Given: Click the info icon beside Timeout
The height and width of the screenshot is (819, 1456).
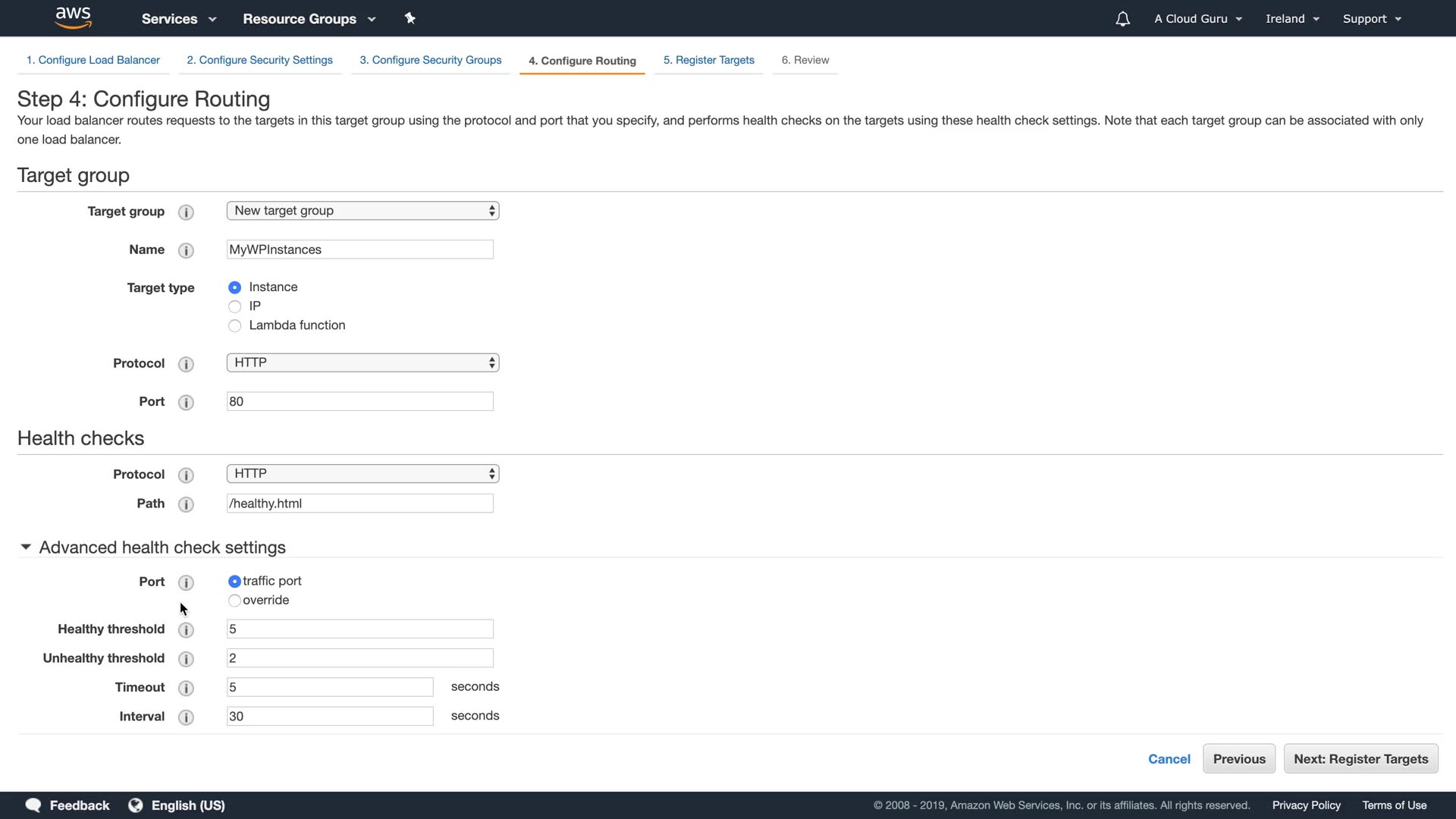Looking at the screenshot, I should (x=186, y=688).
